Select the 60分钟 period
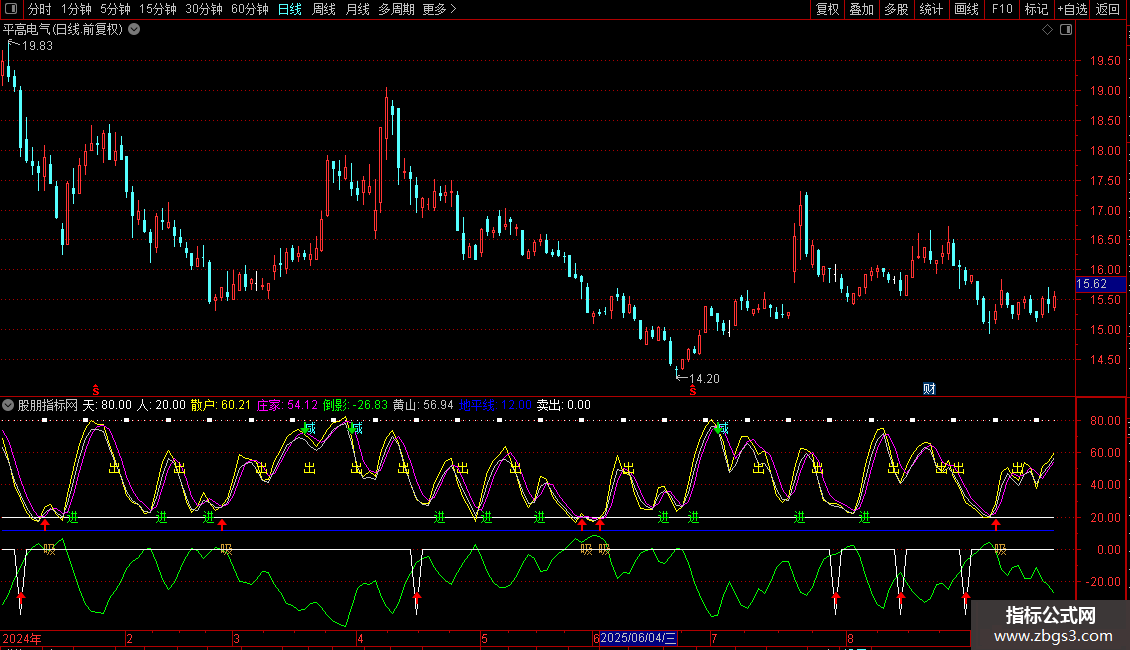Image resolution: width=1130 pixels, height=650 pixels. pyautogui.click(x=249, y=9)
